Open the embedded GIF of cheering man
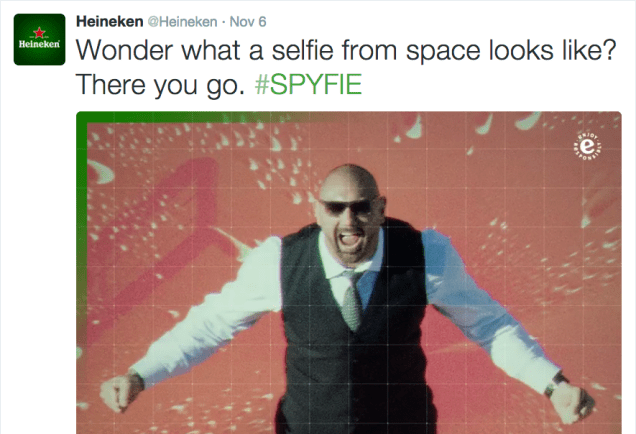Screen dimensions: 636x434 pyautogui.click(x=349, y=273)
